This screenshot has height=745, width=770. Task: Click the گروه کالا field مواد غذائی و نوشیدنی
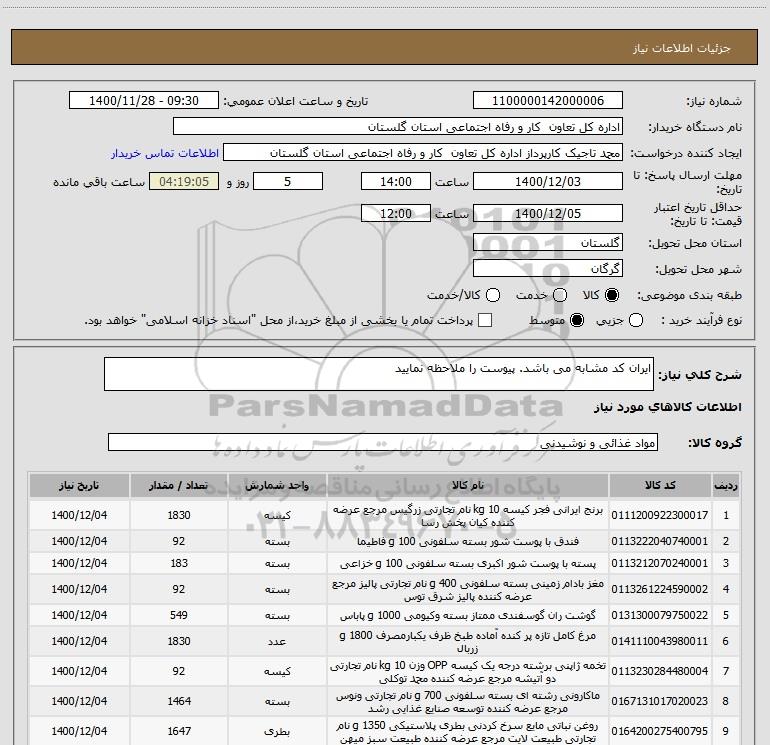pos(383,442)
